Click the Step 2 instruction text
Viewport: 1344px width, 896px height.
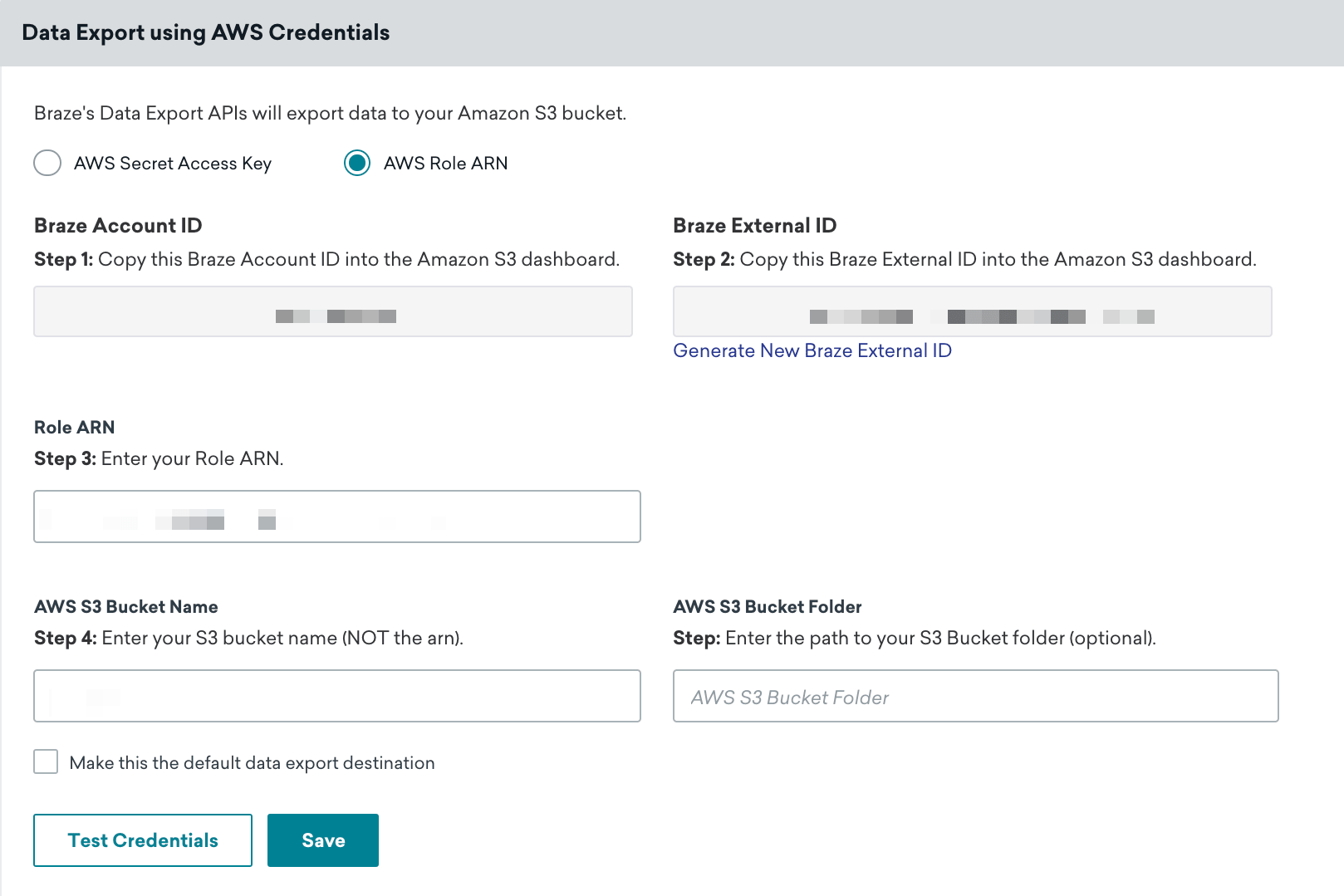tap(964, 260)
